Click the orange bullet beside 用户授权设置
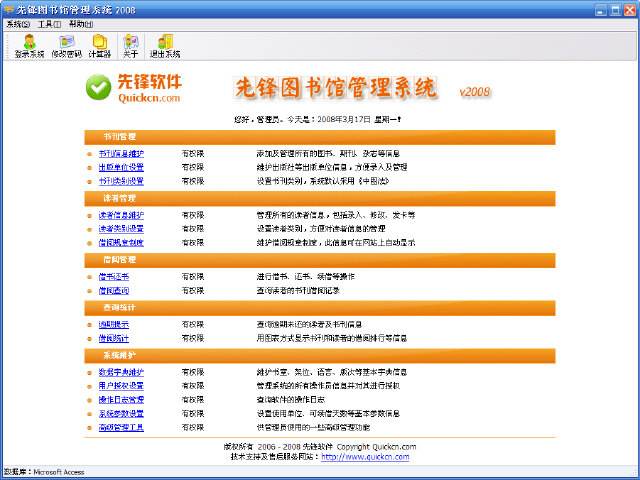The height and width of the screenshot is (480, 640). [x=90, y=386]
